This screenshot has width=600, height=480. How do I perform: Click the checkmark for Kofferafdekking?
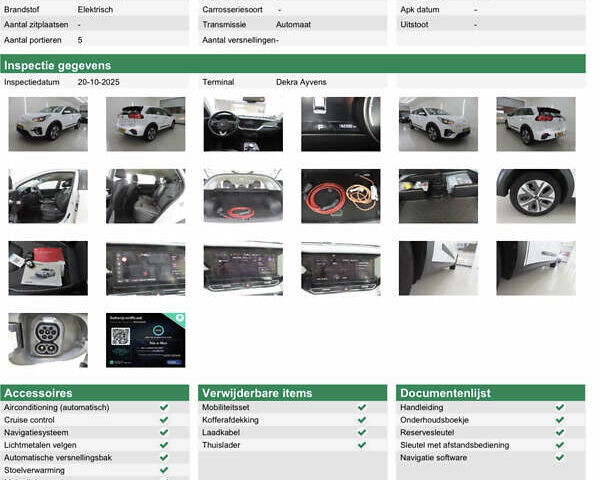coord(362,420)
